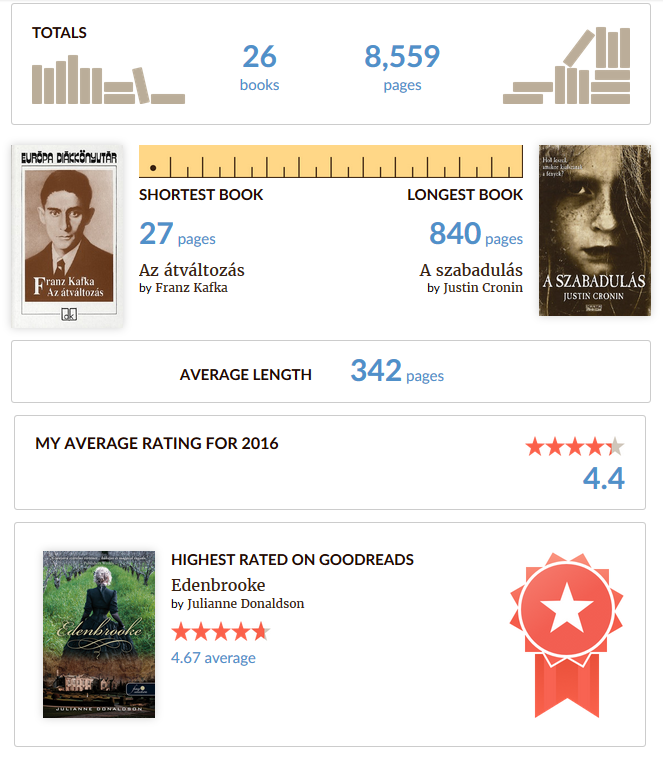Click the left bookshelf illustration in Totals

click(x=108, y=80)
